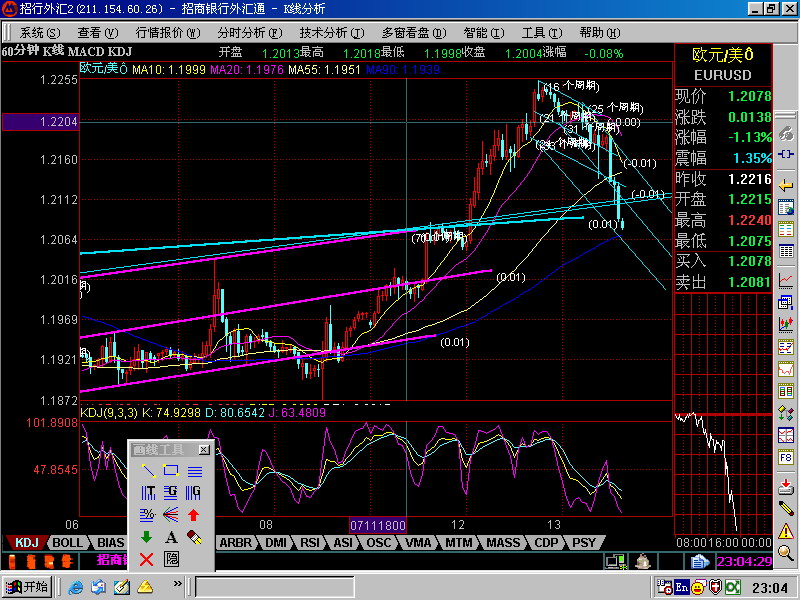Screen dimensions: 800x600
Task: Open the 技术分析(T) menu
Action: [332, 33]
